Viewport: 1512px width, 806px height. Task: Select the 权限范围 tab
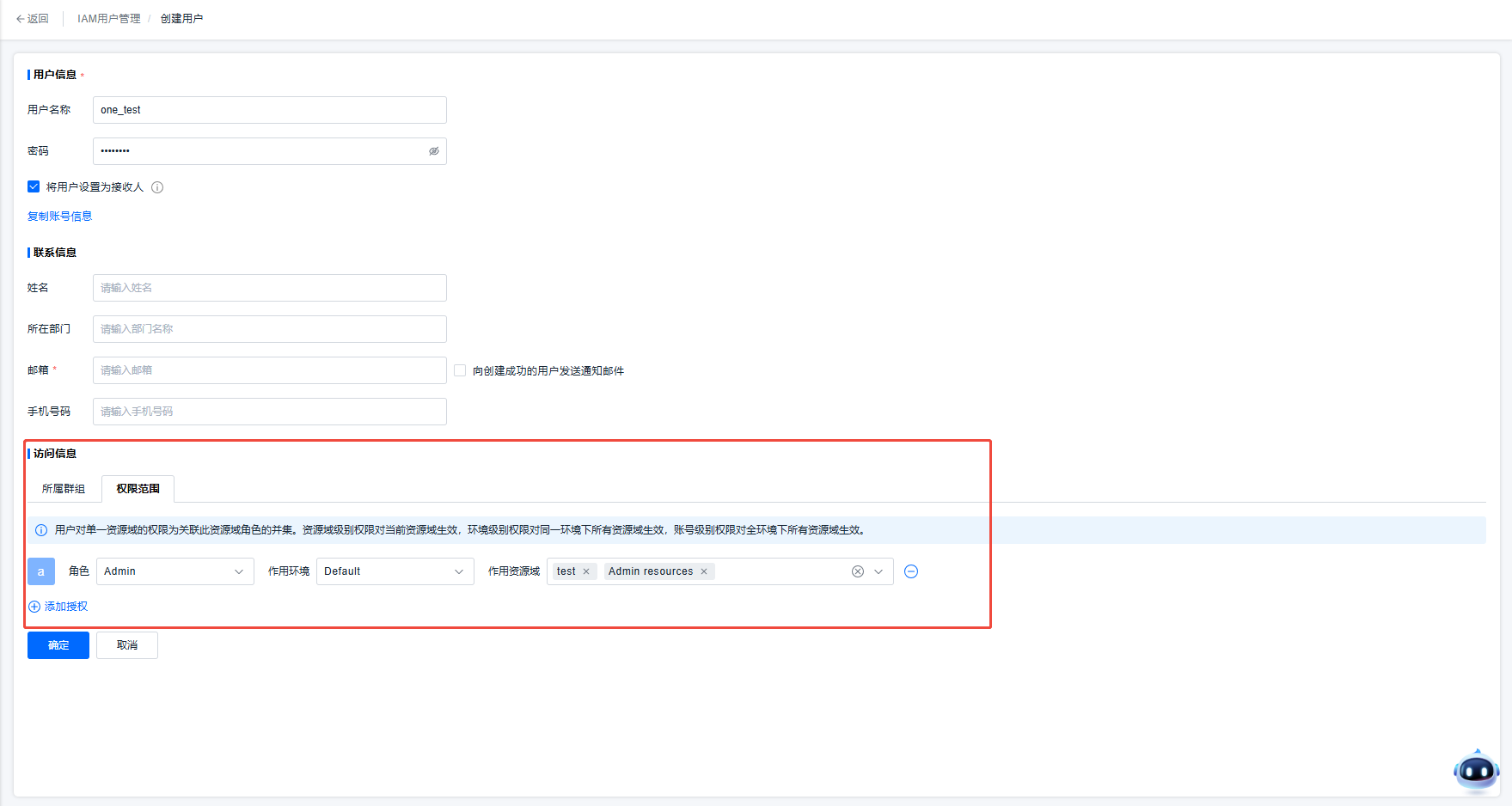138,489
